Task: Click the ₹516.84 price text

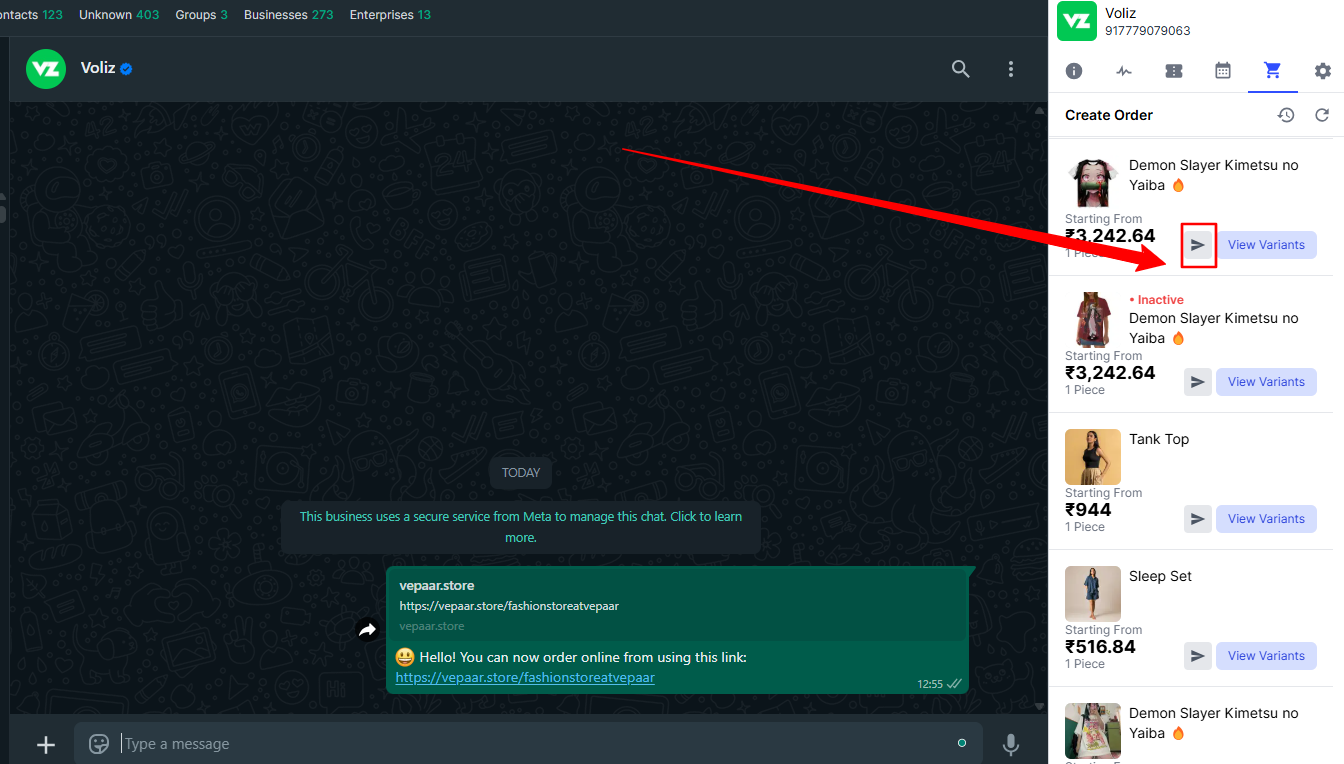Action: (x=1100, y=647)
